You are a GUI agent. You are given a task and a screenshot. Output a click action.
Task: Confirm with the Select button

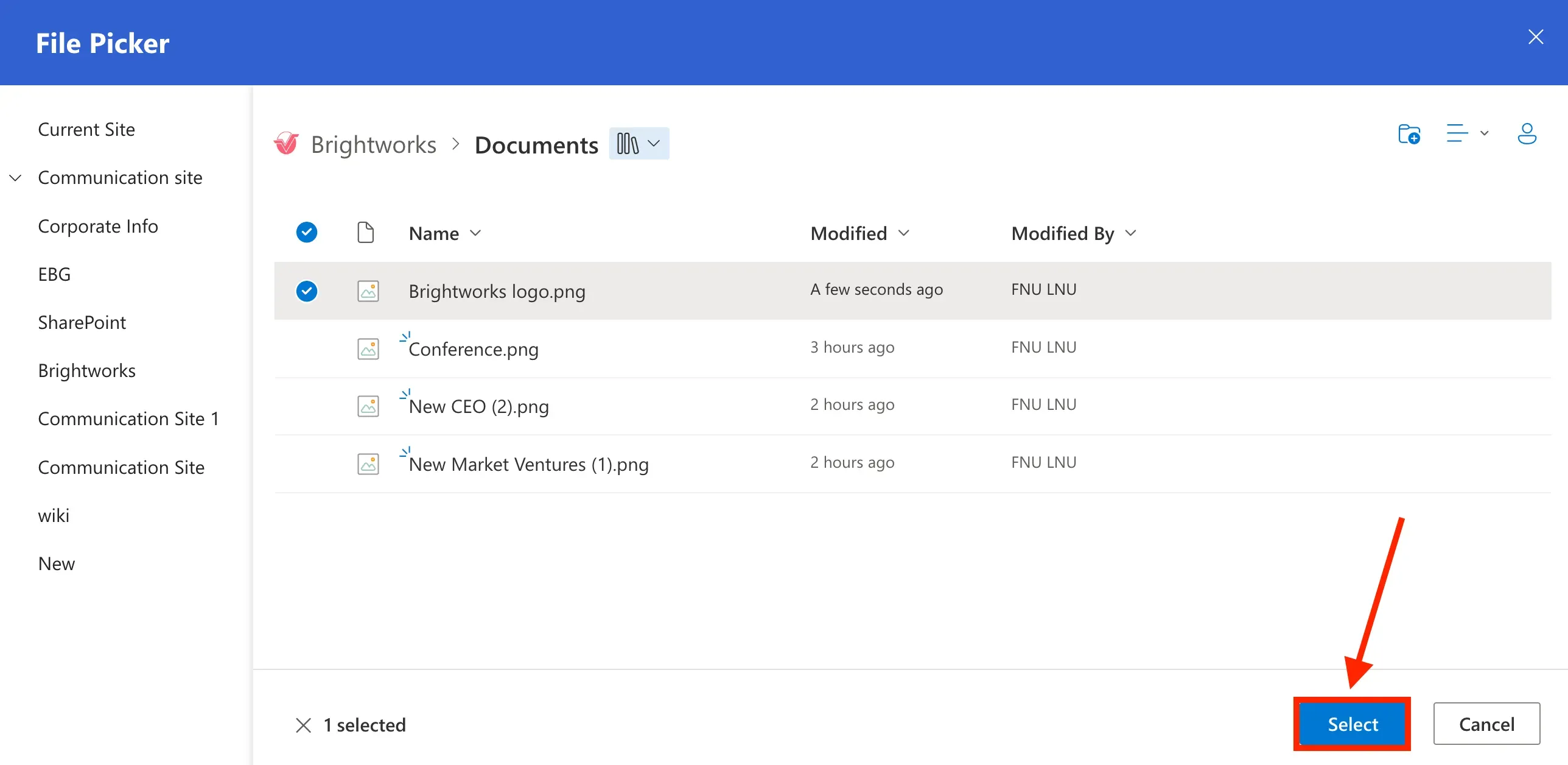[x=1353, y=724]
